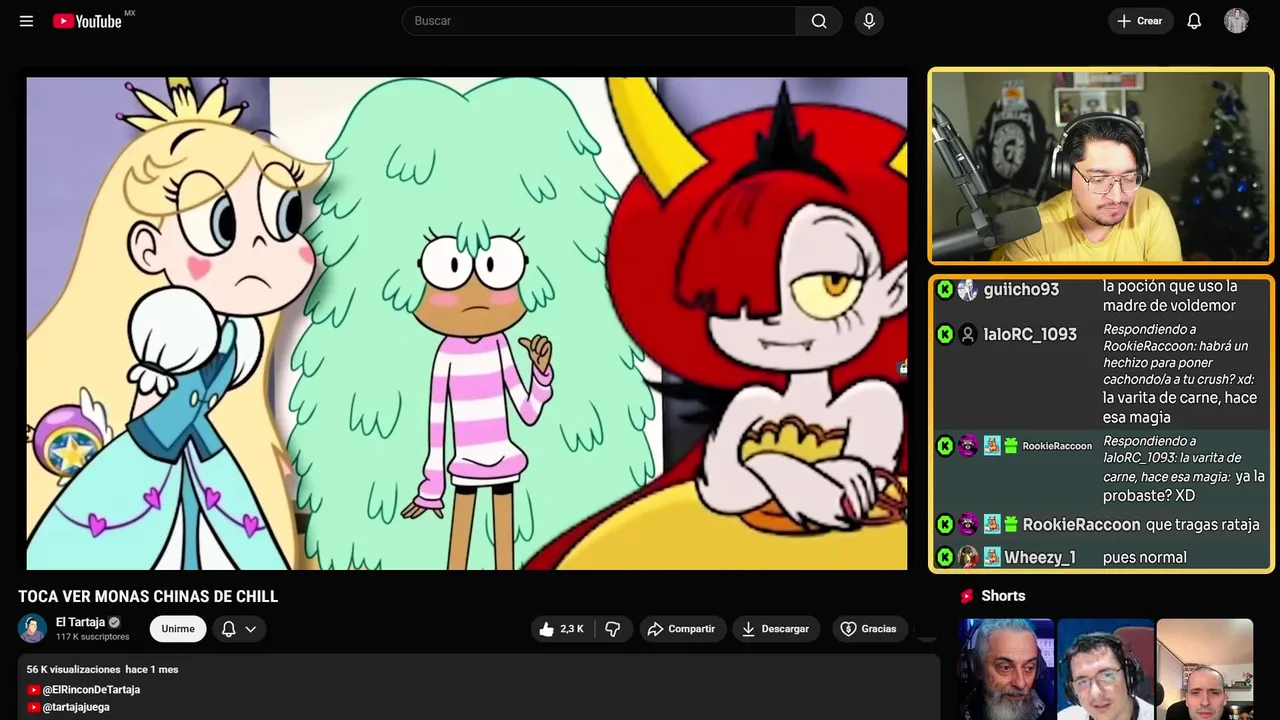This screenshot has width=1280, height=720.
Task: Click the Kick badge next to Wheezy_1
Action: point(945,557)
